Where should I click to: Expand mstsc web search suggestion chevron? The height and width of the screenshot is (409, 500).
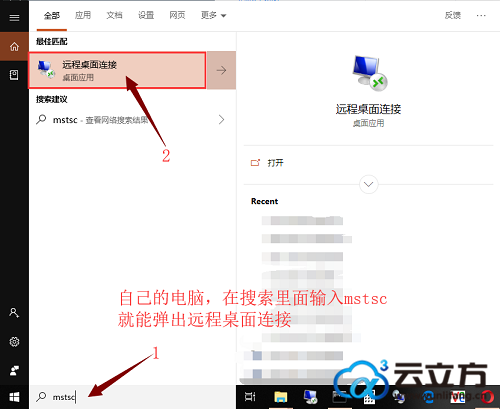click(x=221, y=120)
